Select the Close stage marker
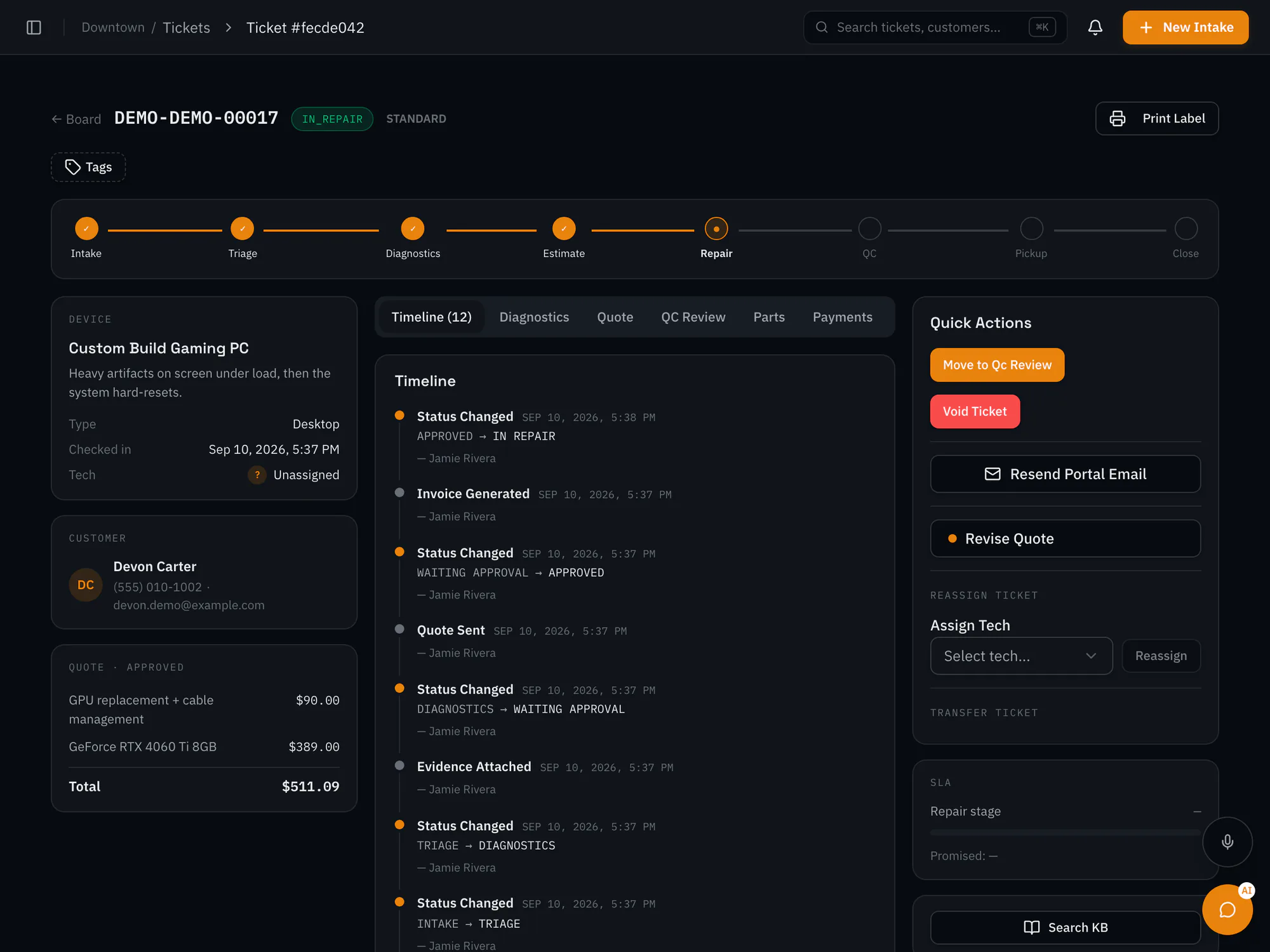This screenshot has width=1270, height=952. [1186, 228]
